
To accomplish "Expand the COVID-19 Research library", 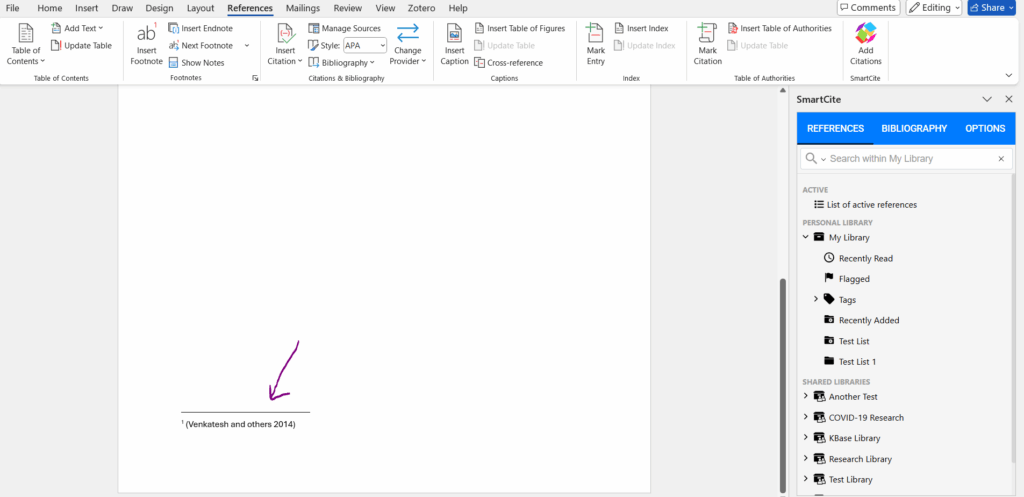I will click(806, 417).
